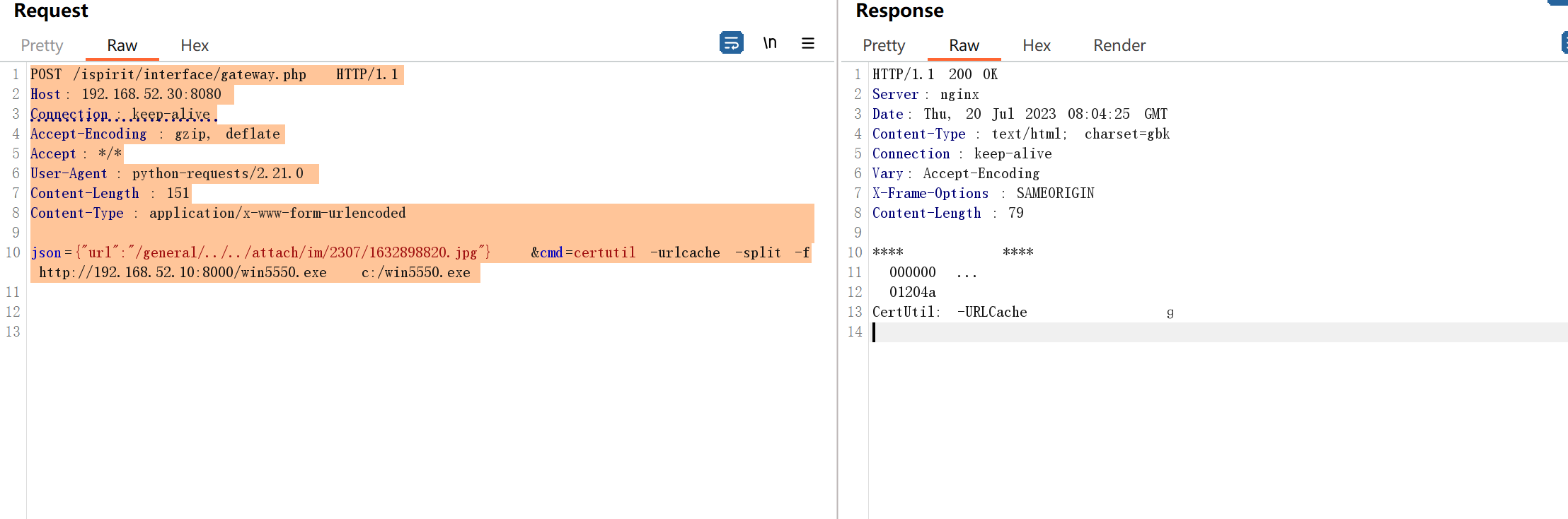1568x519 pixels.
Task: Click the X-Frame-Options SAMEORIGIN header
Action: click(x=984, y=193)
